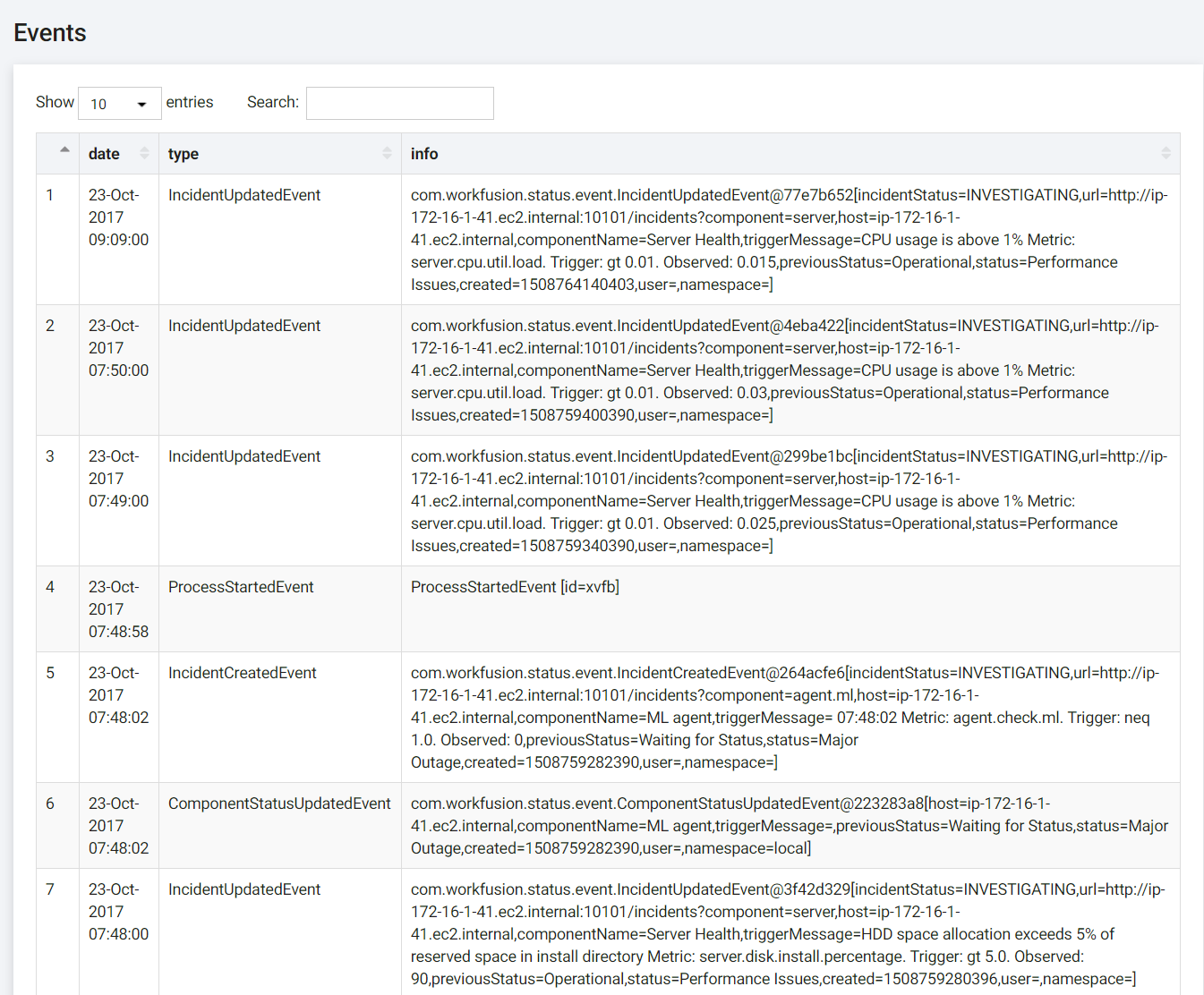Click info text containing ComponentStatusUpdatedEvent@223283a8
The width and height of the screenshot is (1204, 995).
[790, 826]
